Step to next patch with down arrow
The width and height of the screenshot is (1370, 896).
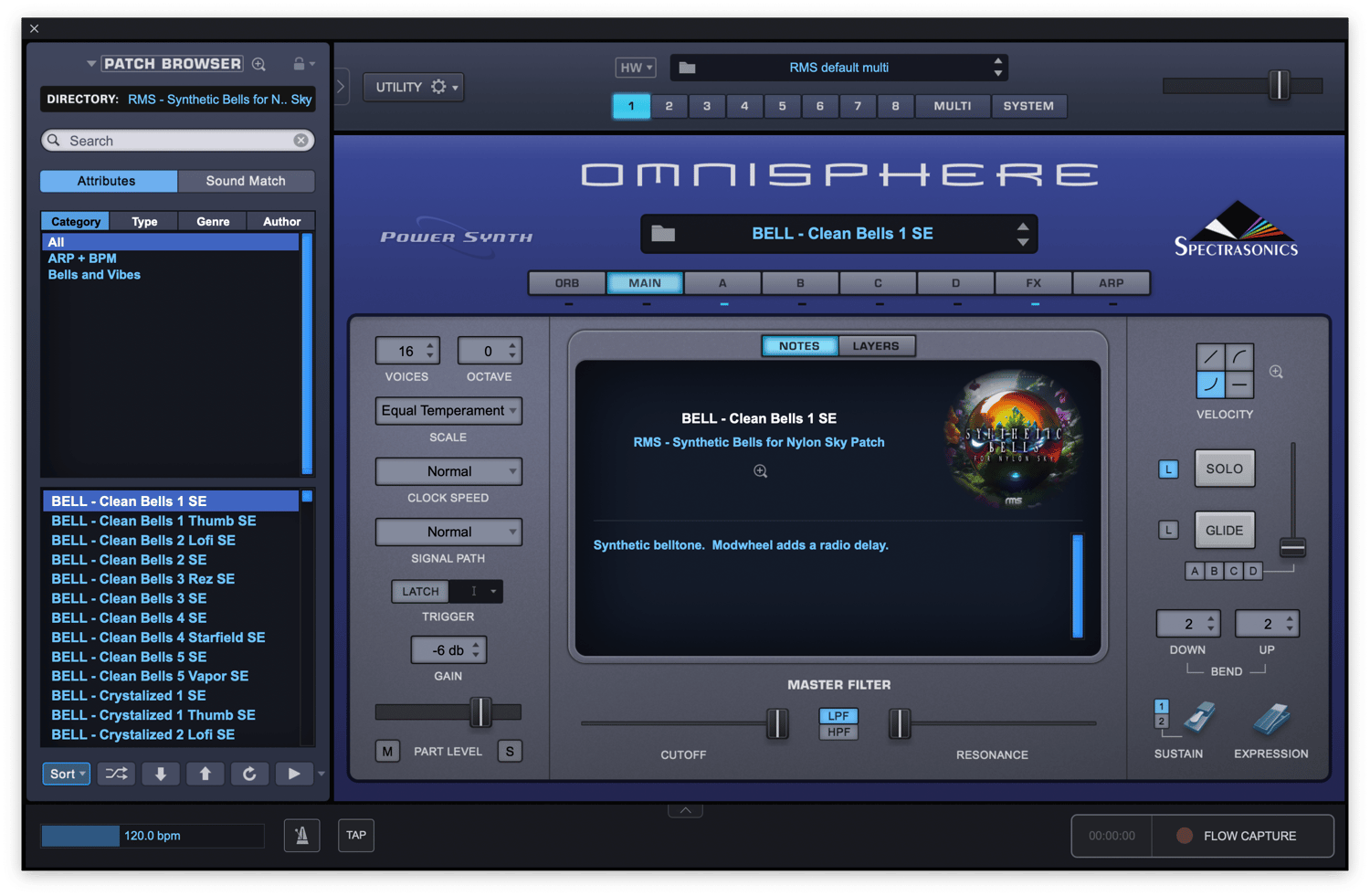coord(161,774)
